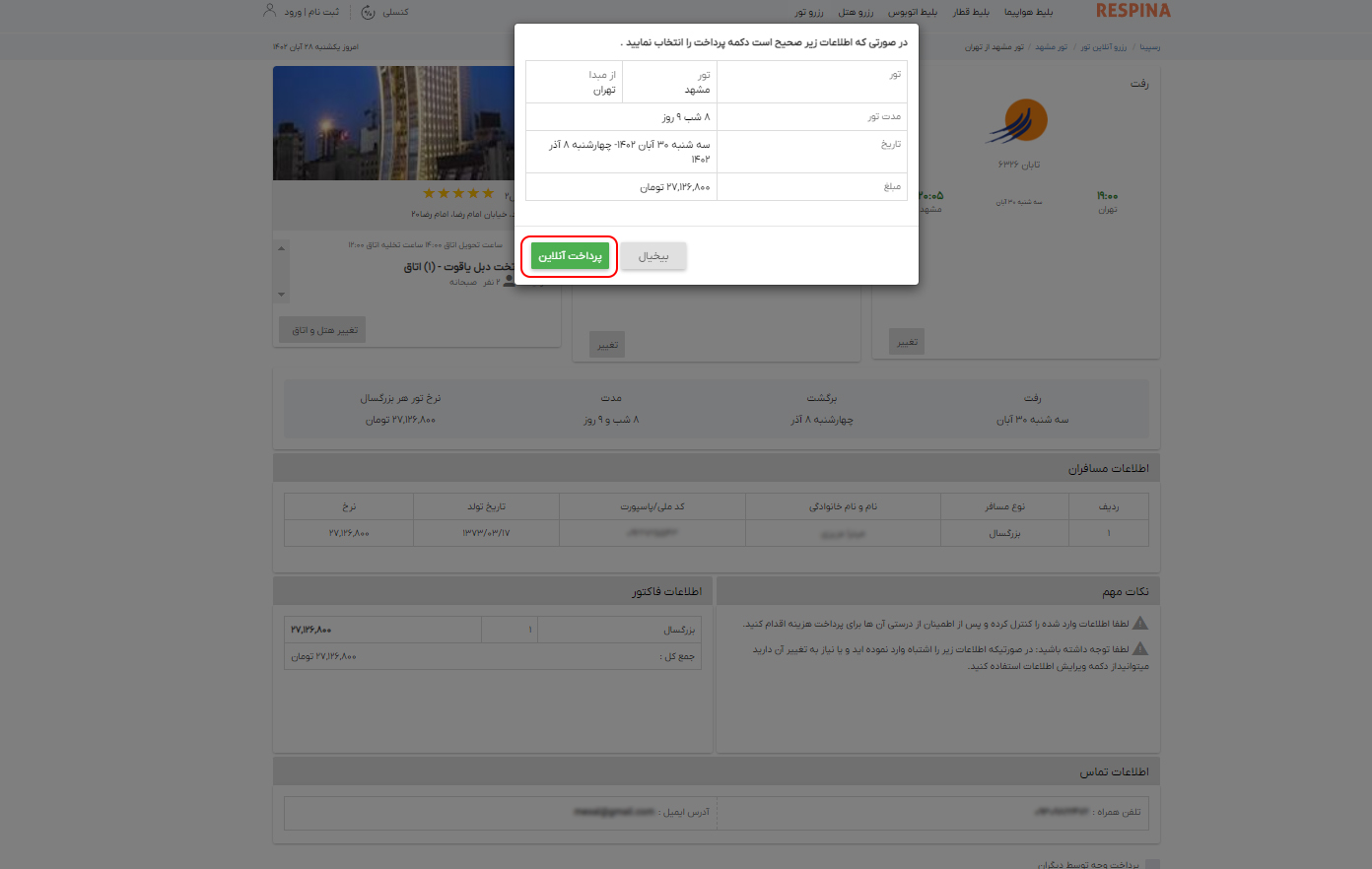The image size is (1372, 869).
Task: Open the رزرو تور tour booking menu
Action: (x=810, y=12)
